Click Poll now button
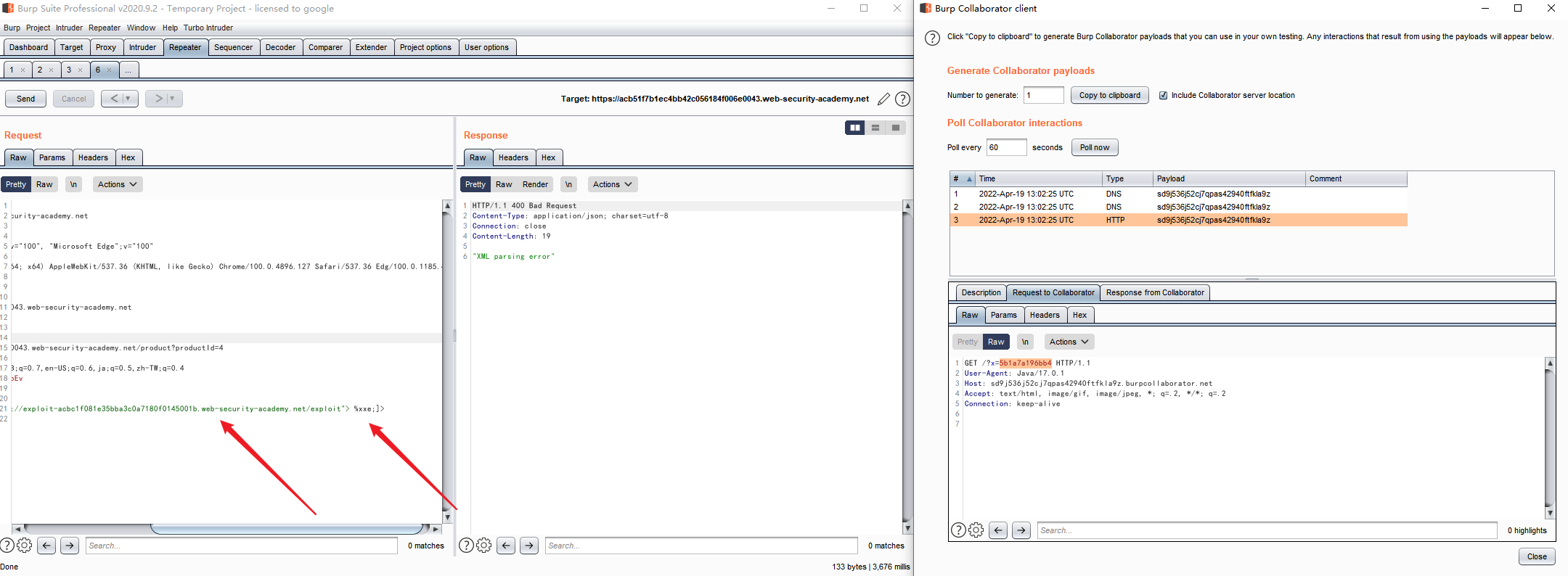Screen dimensions: 1568x576 point(1094,147)
